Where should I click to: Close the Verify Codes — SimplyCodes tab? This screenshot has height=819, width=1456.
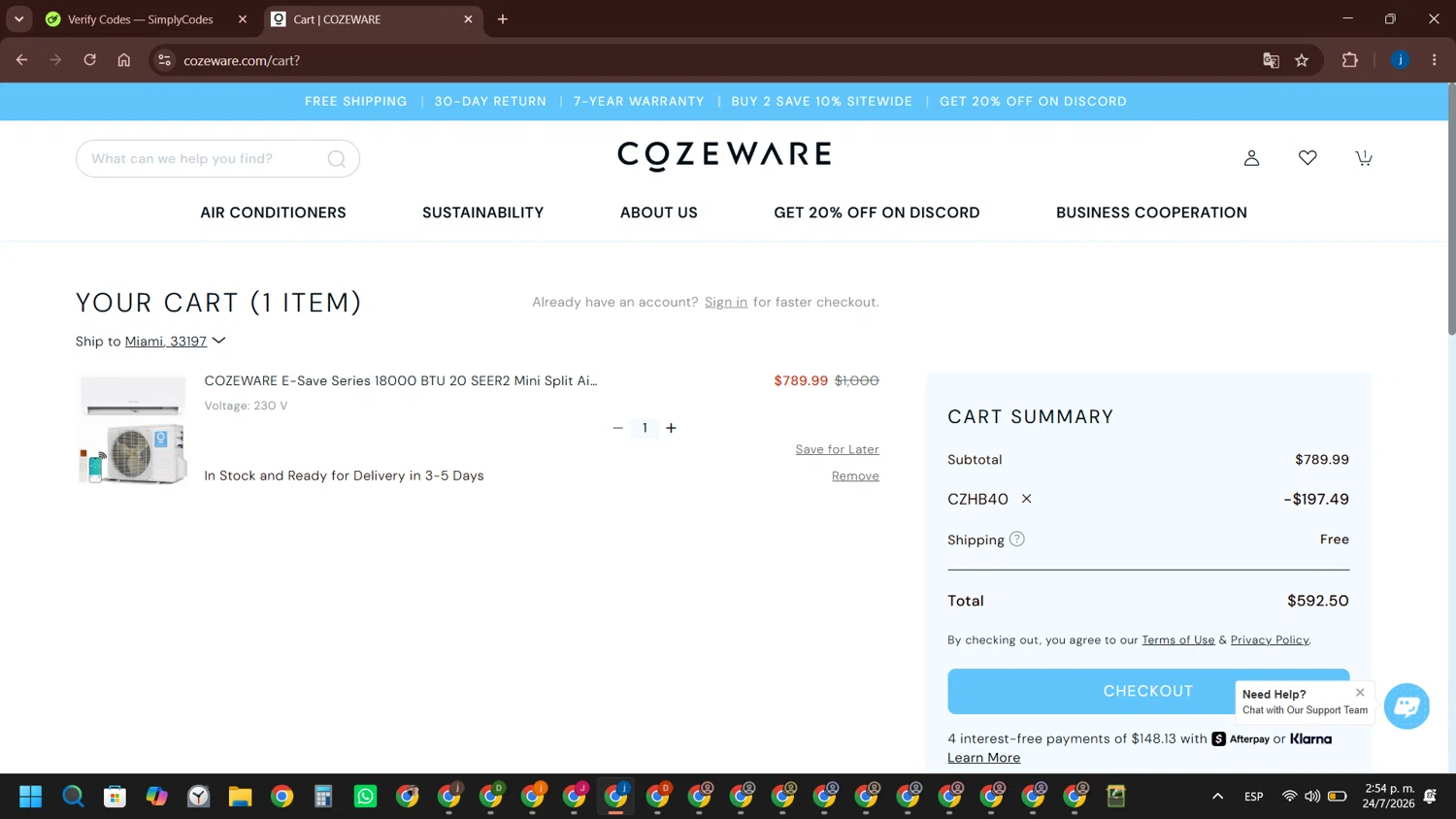243,19
